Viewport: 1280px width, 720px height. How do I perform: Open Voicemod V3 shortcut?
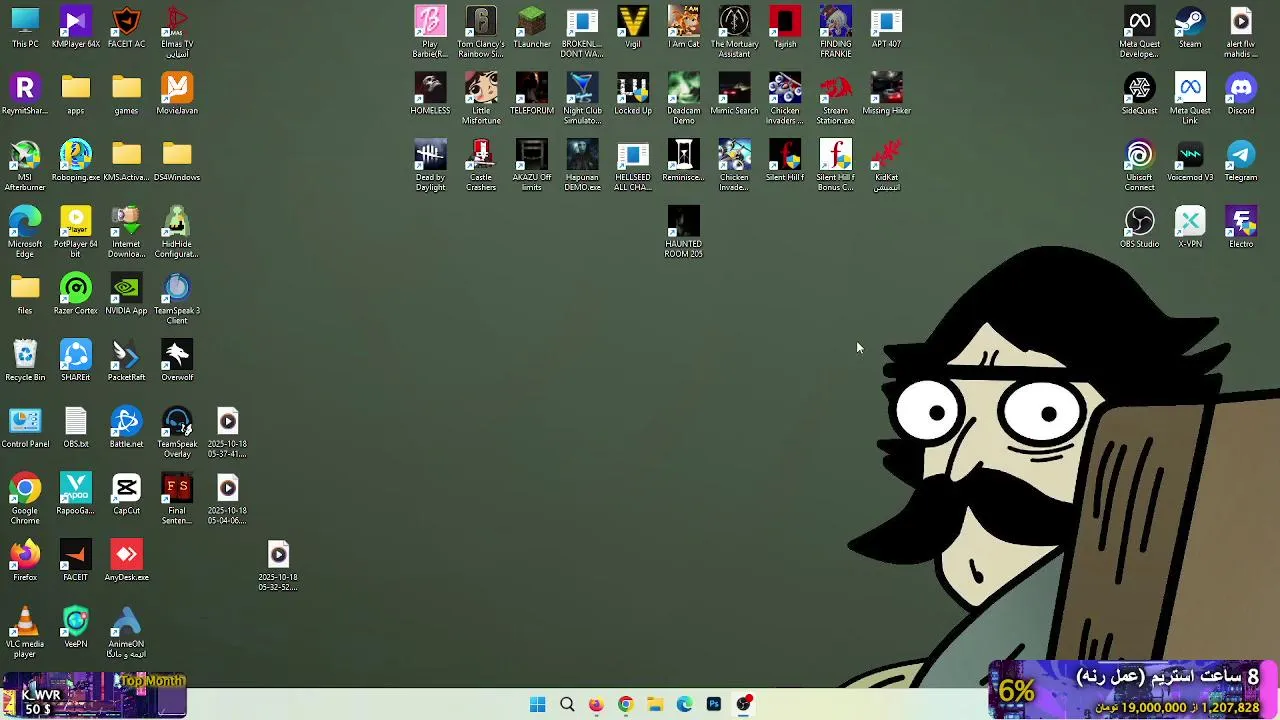pyautogui.click(x=1190, y=161)
